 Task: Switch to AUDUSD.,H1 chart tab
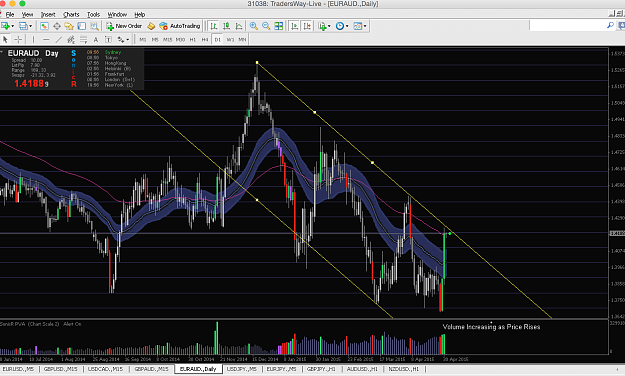[362, 369]
